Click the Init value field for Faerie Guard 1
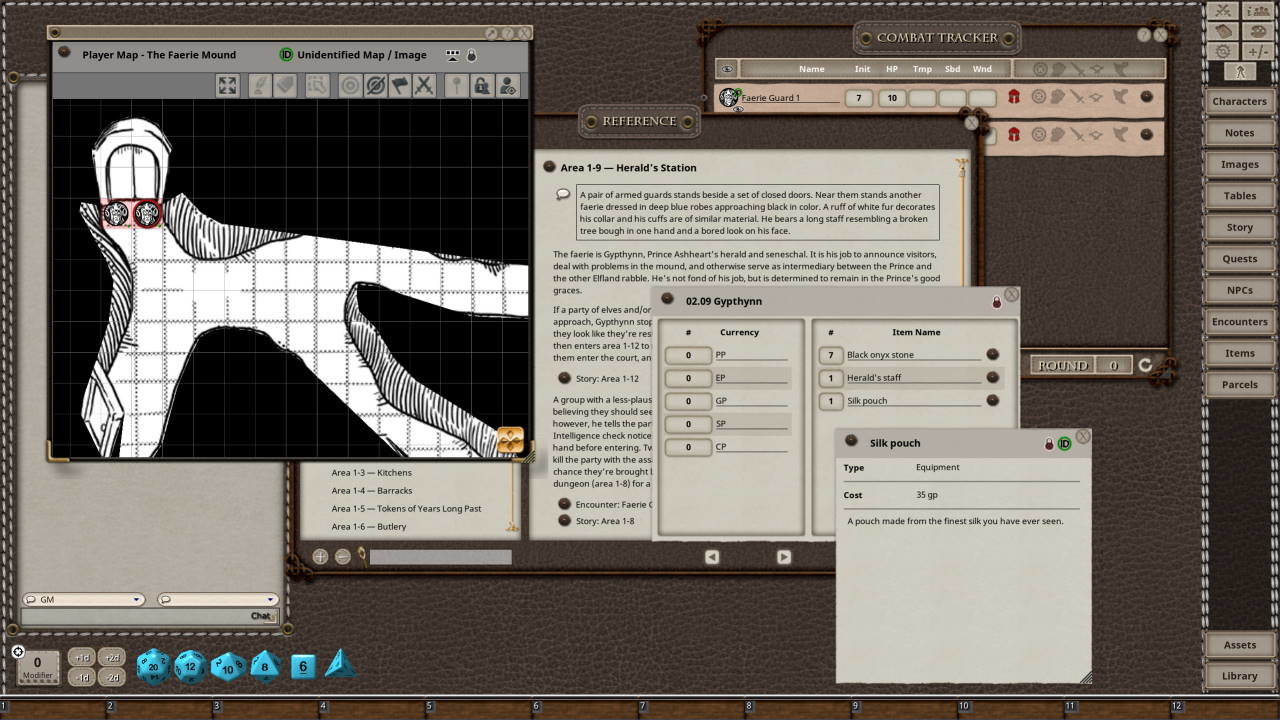 click(x=860, y=98)
